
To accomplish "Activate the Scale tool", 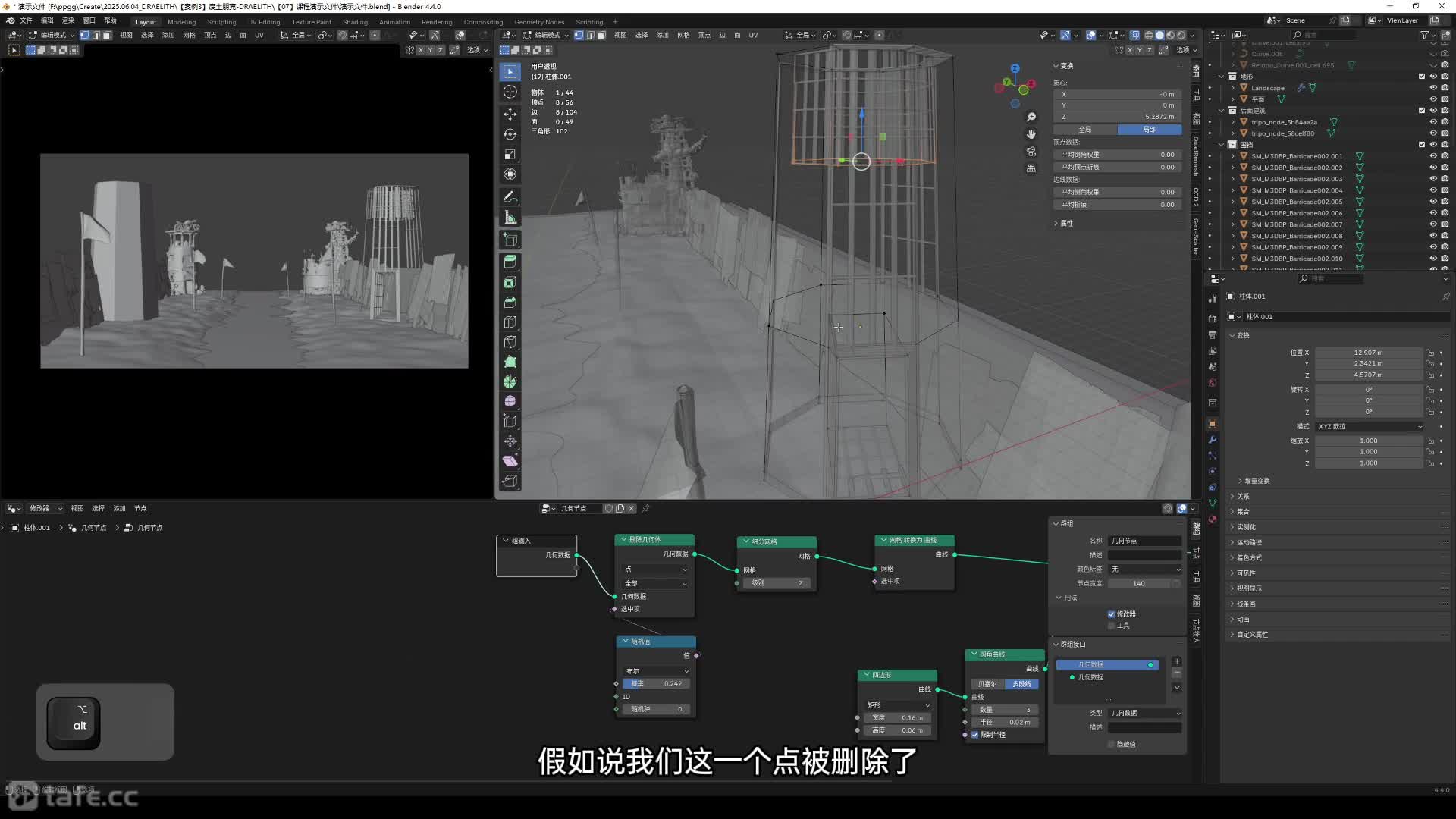I will click(510, 155).
